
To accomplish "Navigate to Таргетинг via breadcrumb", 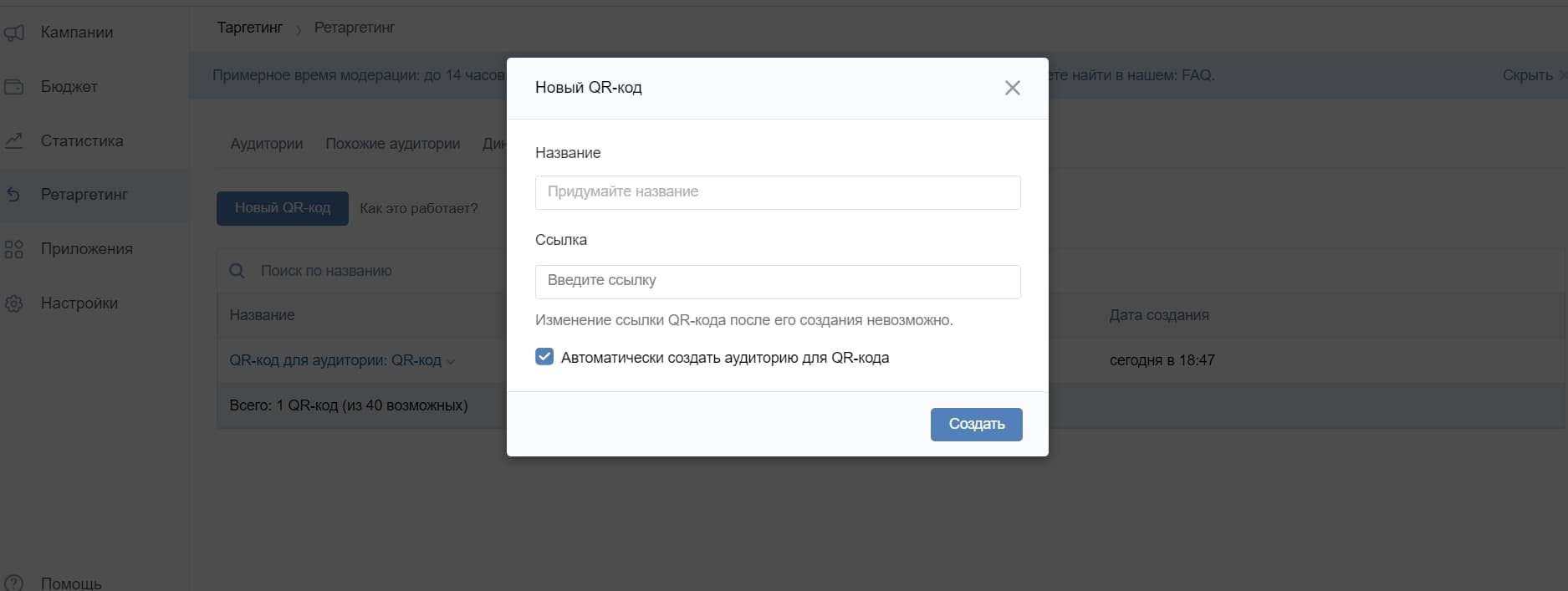I will (x=249, y=27).
